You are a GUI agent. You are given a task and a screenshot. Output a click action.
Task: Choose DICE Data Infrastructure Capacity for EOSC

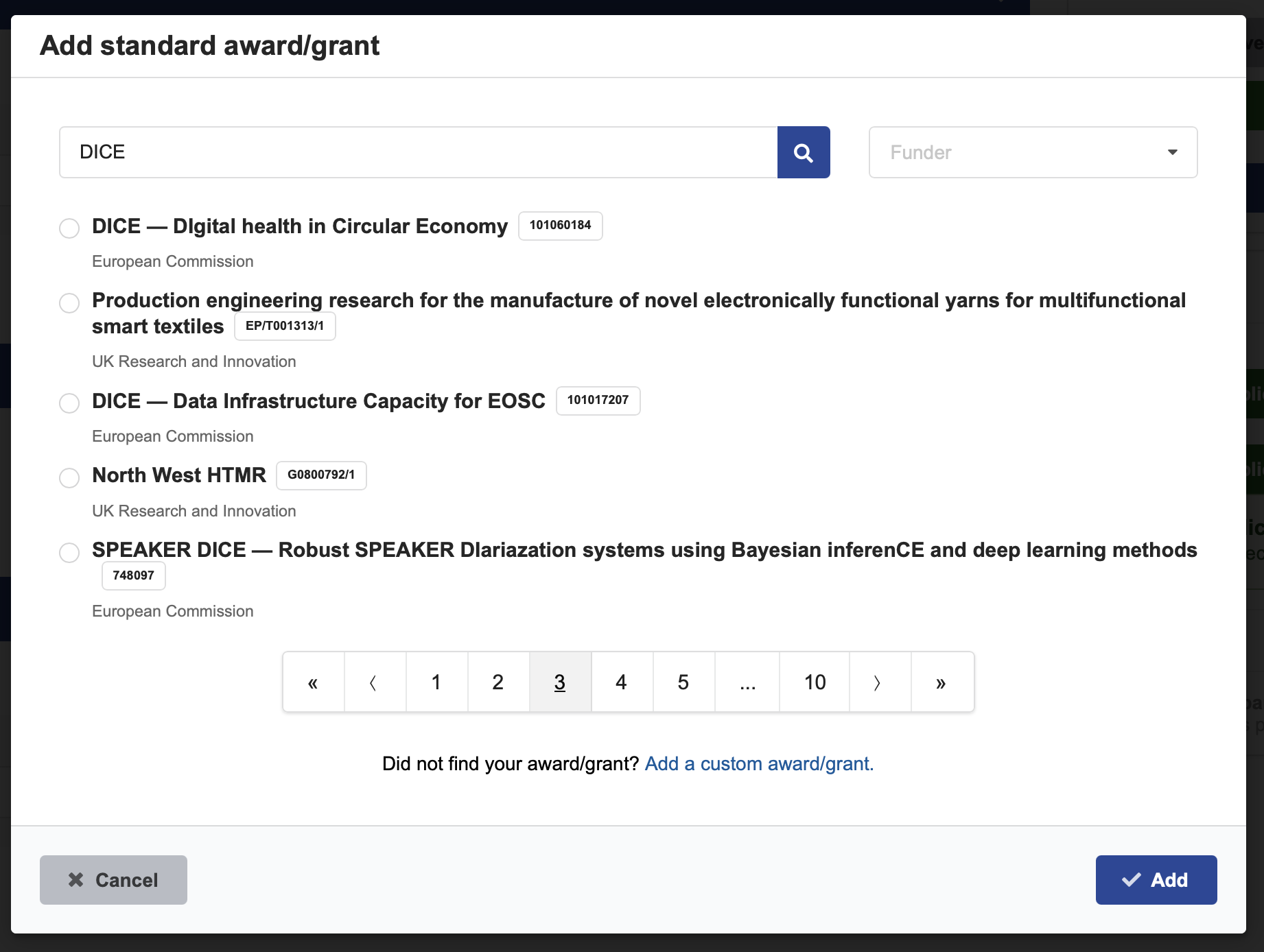click(x=69, y=403)
